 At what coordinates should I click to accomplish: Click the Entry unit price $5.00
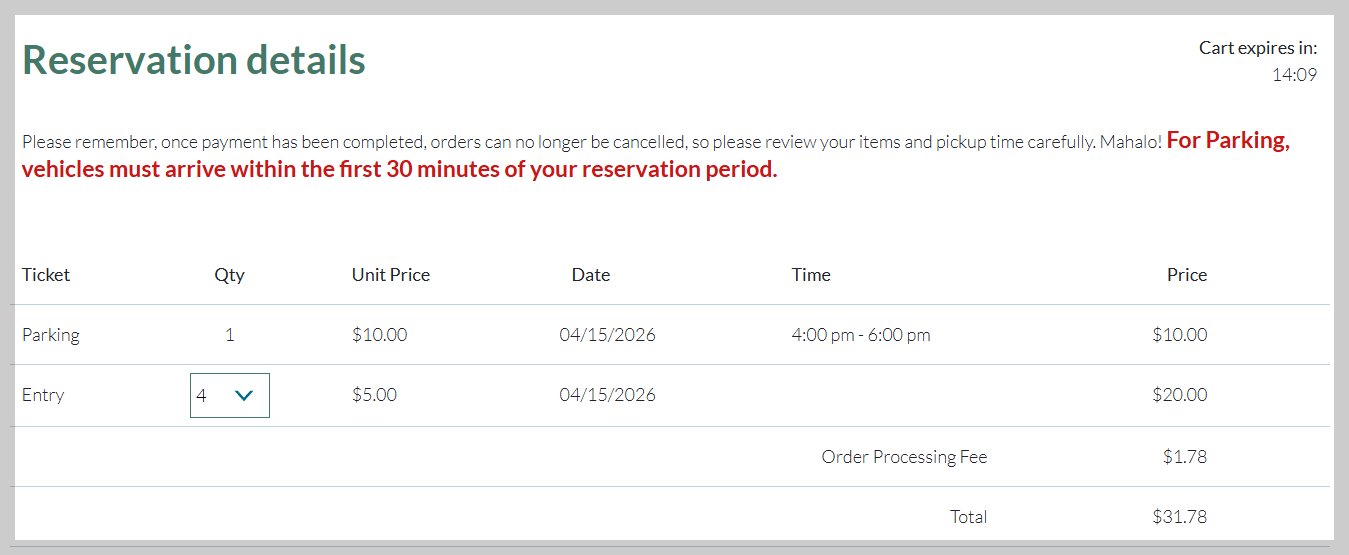[375, 395]
